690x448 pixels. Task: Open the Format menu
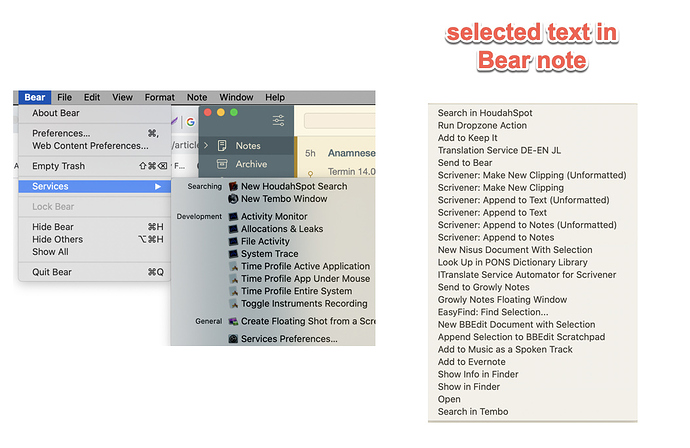(160, 97)
